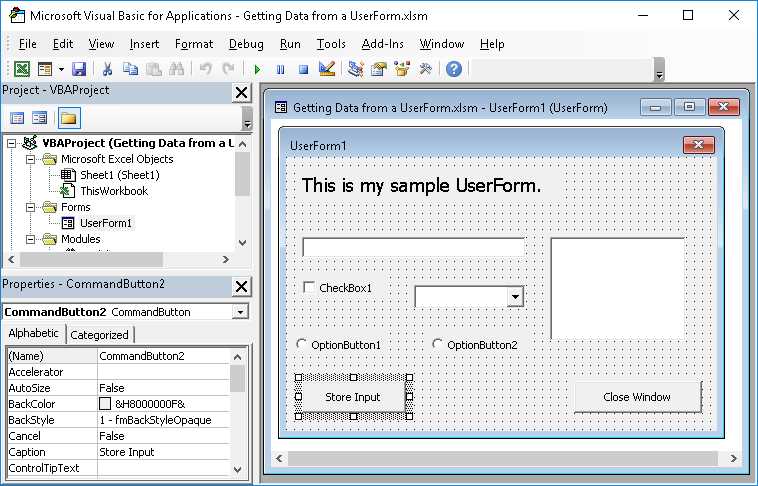Viewport: 758px width, 486px height.
Task: Select ThisWorkbook in project tree
Action: (x=114, y=191)
